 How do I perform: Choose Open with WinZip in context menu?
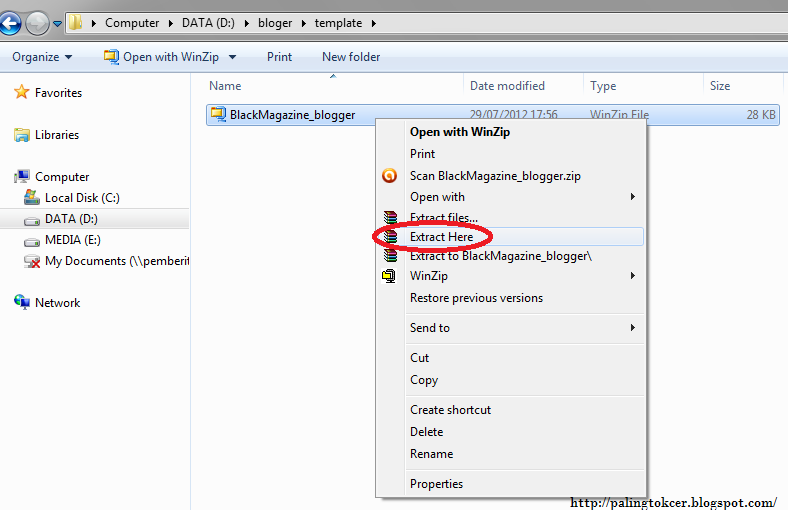460,132
